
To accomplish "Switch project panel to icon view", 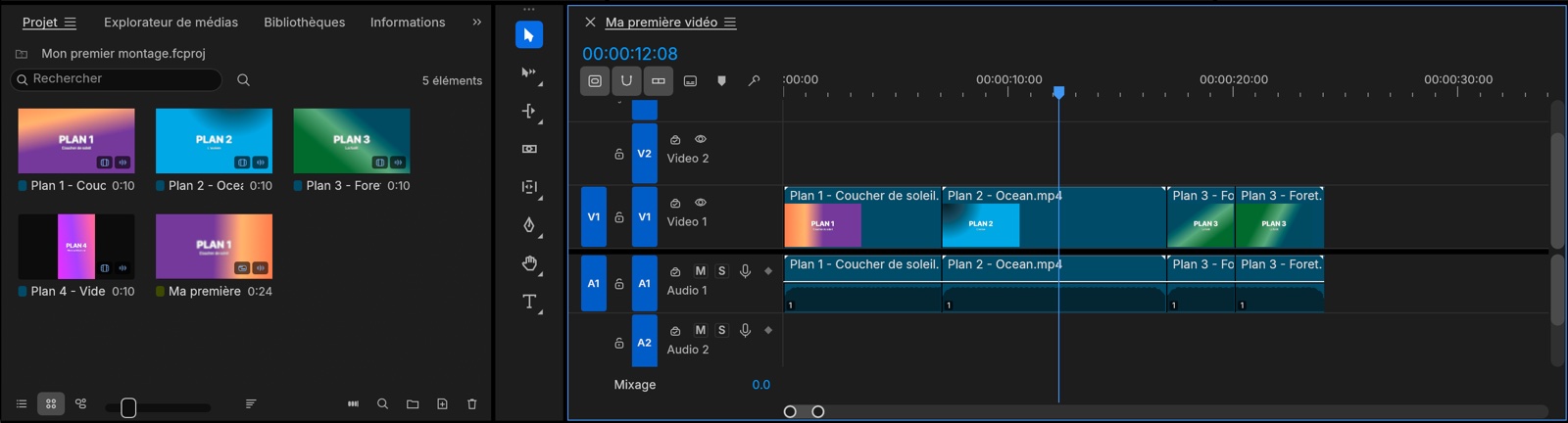I will [51, 403].
